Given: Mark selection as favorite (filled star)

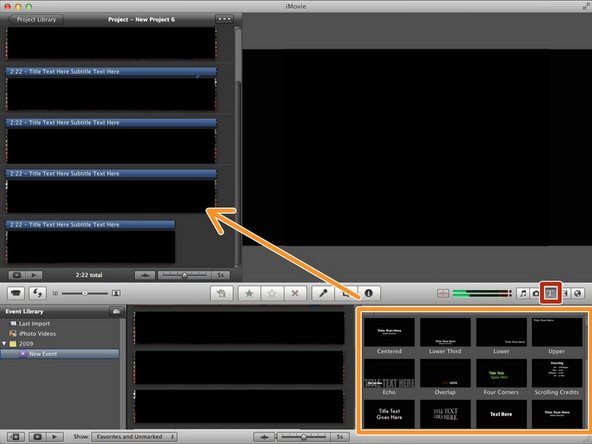Looking at the screenshot, I should coord(249,293).
